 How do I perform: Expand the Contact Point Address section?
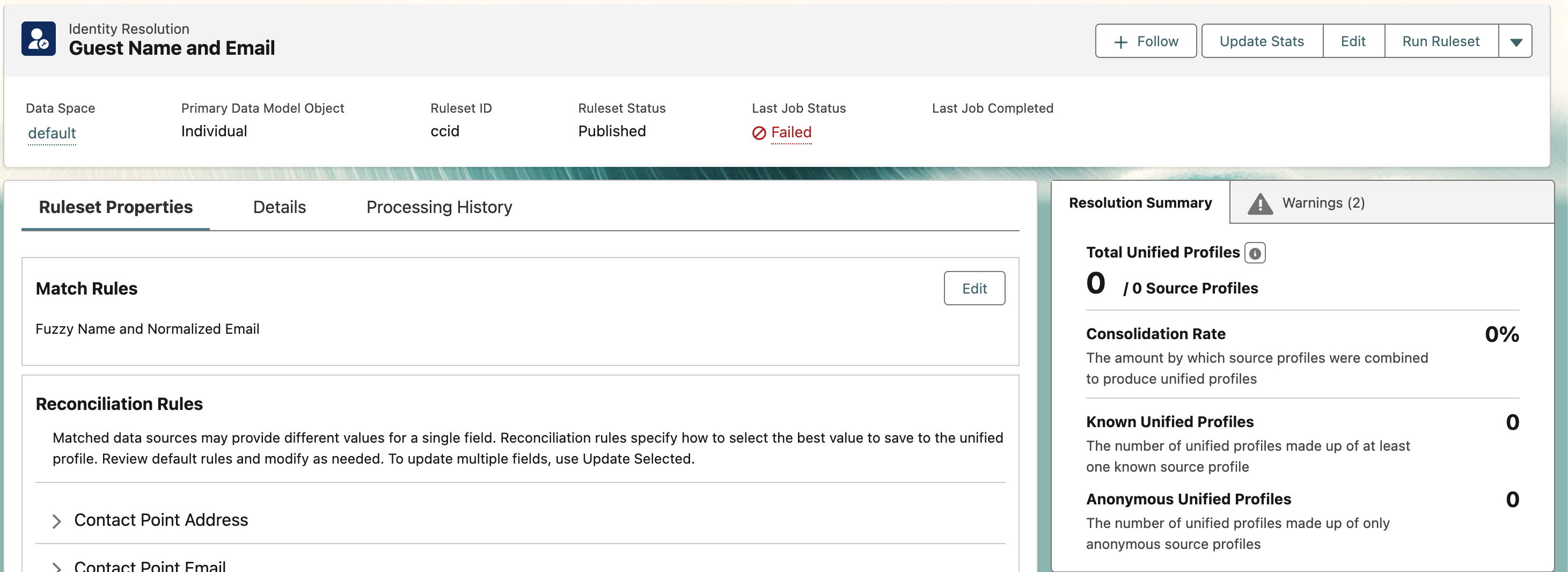point(56,521)
